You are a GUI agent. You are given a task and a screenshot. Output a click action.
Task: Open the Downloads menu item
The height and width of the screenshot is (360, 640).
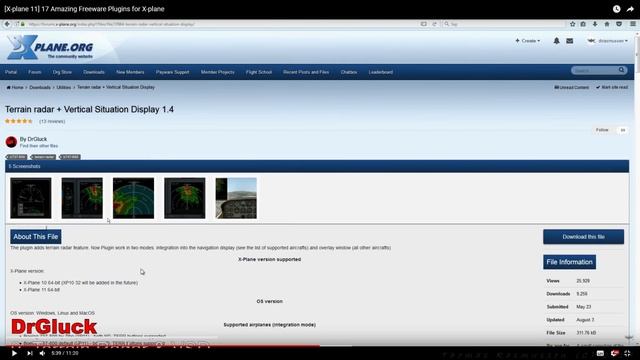pyautogui.click(x=94, y=72)
